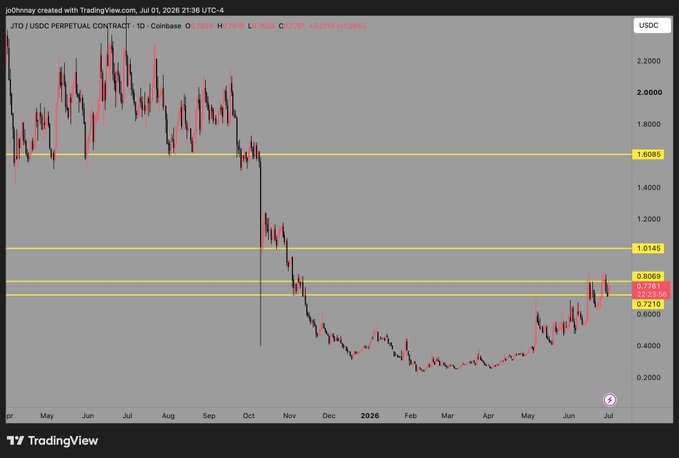Click the Oct label on time axis
The height and width of the screenshot is (458, 679).
(x=249, y=416)
